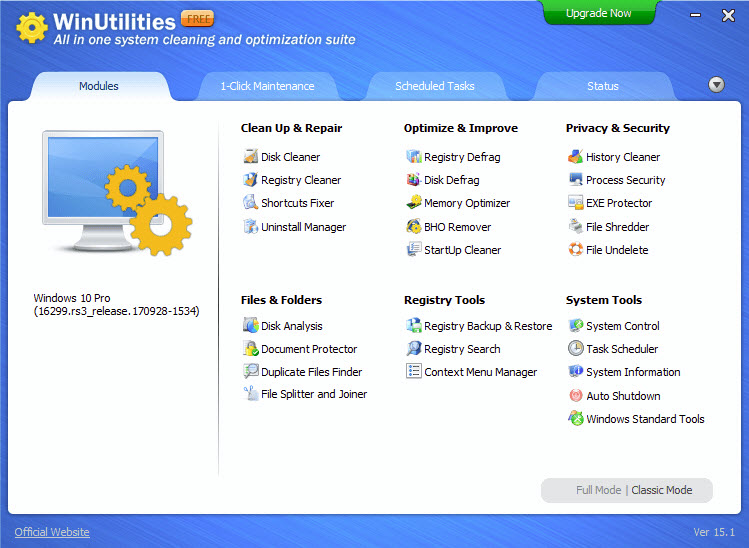Click the Registry Cleaner icon
This screenshot has height=548, width=749.
point(251,180)
